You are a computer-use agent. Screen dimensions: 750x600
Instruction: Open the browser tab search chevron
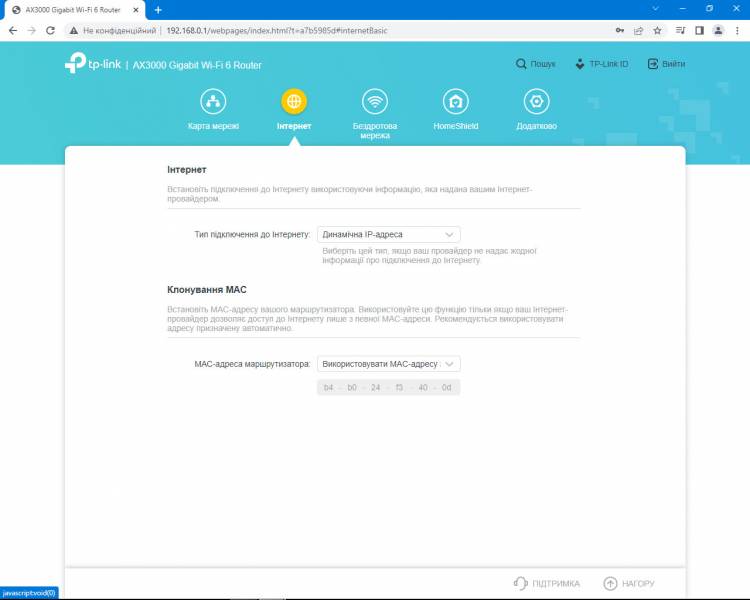pyautogui.click(x=656, y=8)
